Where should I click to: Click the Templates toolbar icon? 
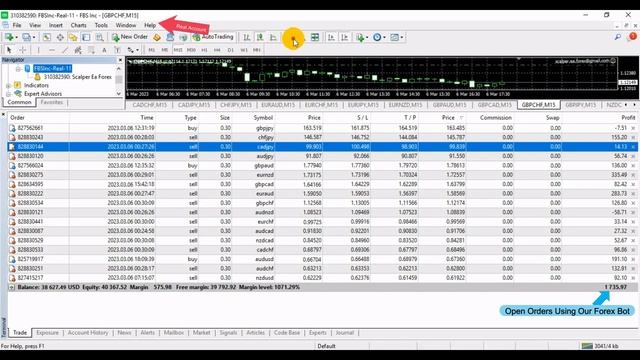394,37
